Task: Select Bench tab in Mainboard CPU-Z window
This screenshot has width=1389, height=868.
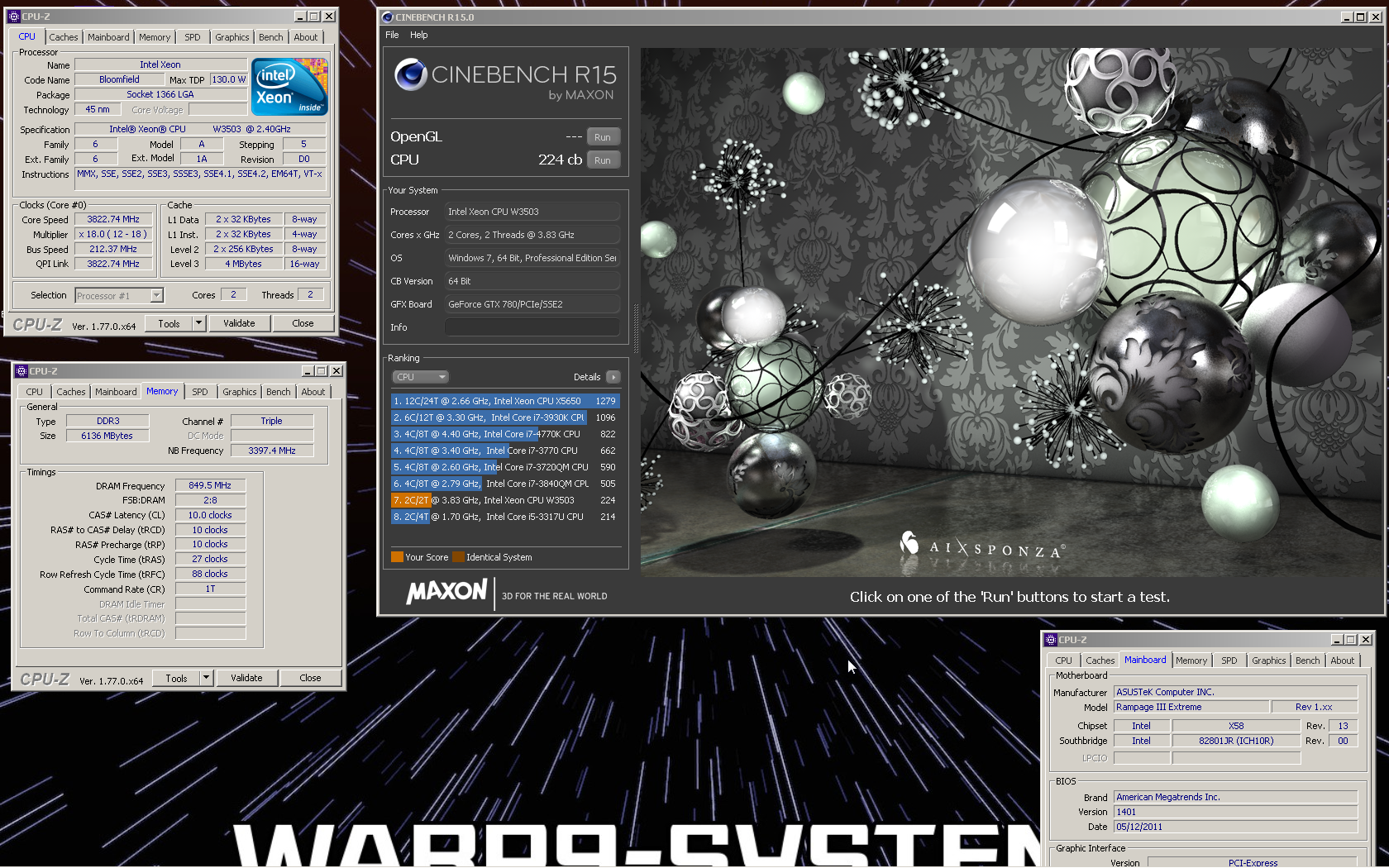Action: click(1307, 661)
